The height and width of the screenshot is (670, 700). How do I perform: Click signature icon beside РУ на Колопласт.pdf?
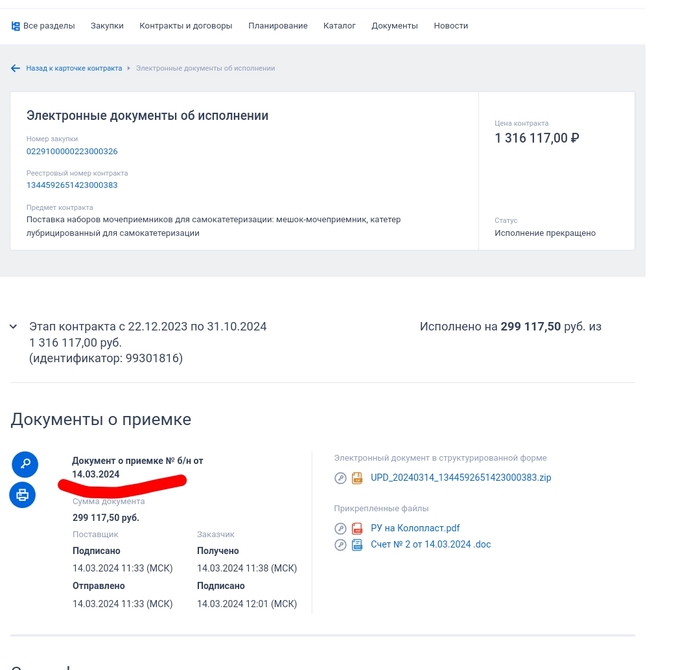[340, 528]
